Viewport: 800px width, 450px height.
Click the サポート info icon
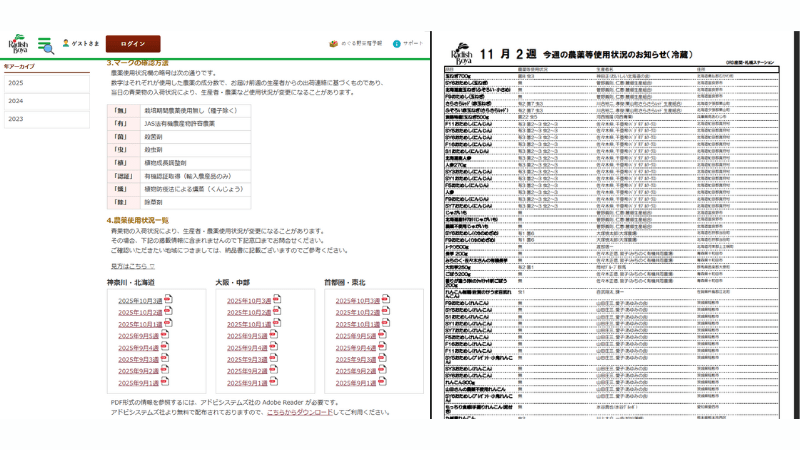(x=397, y=44)
